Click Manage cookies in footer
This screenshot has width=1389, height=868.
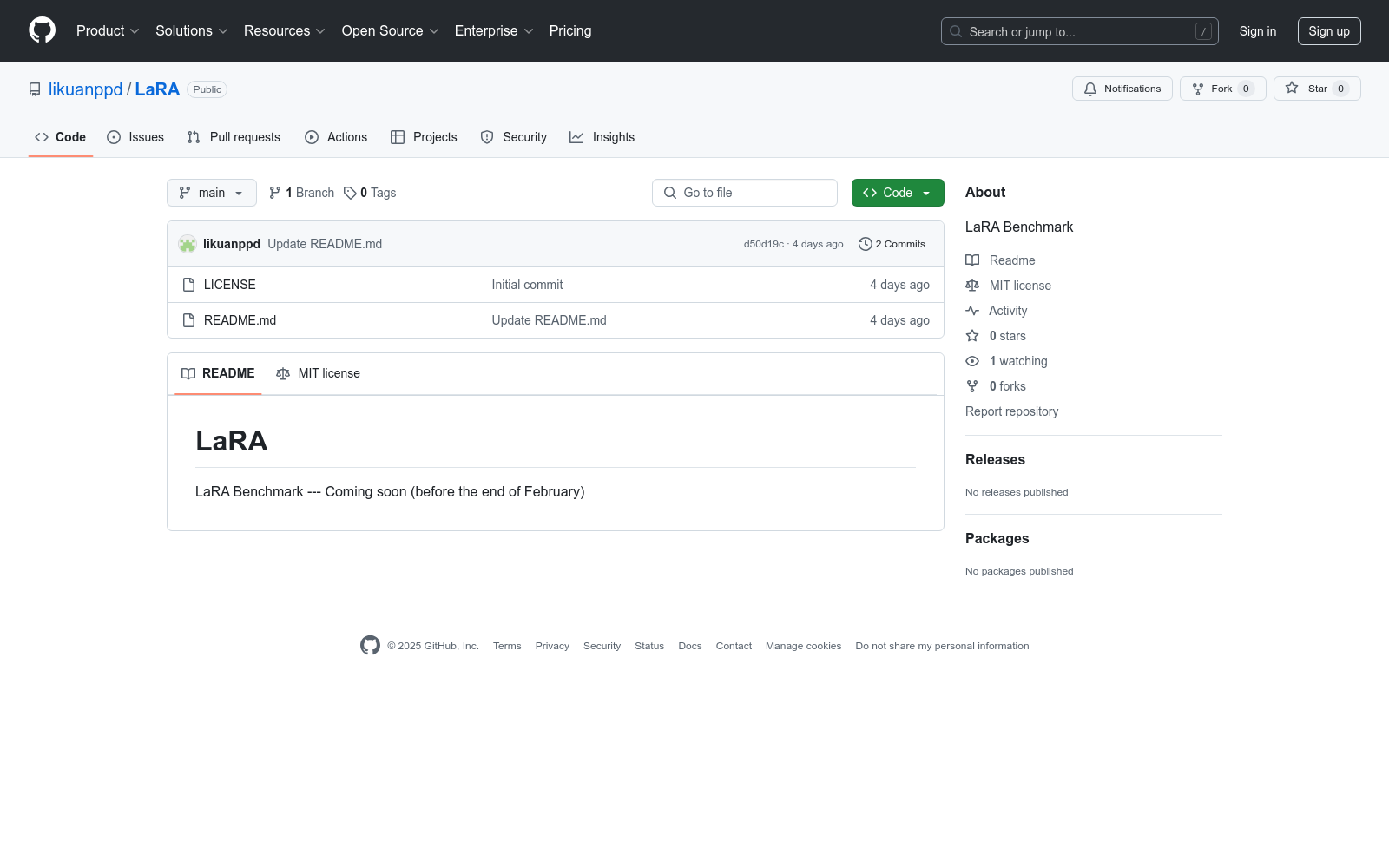pos(803,646)
